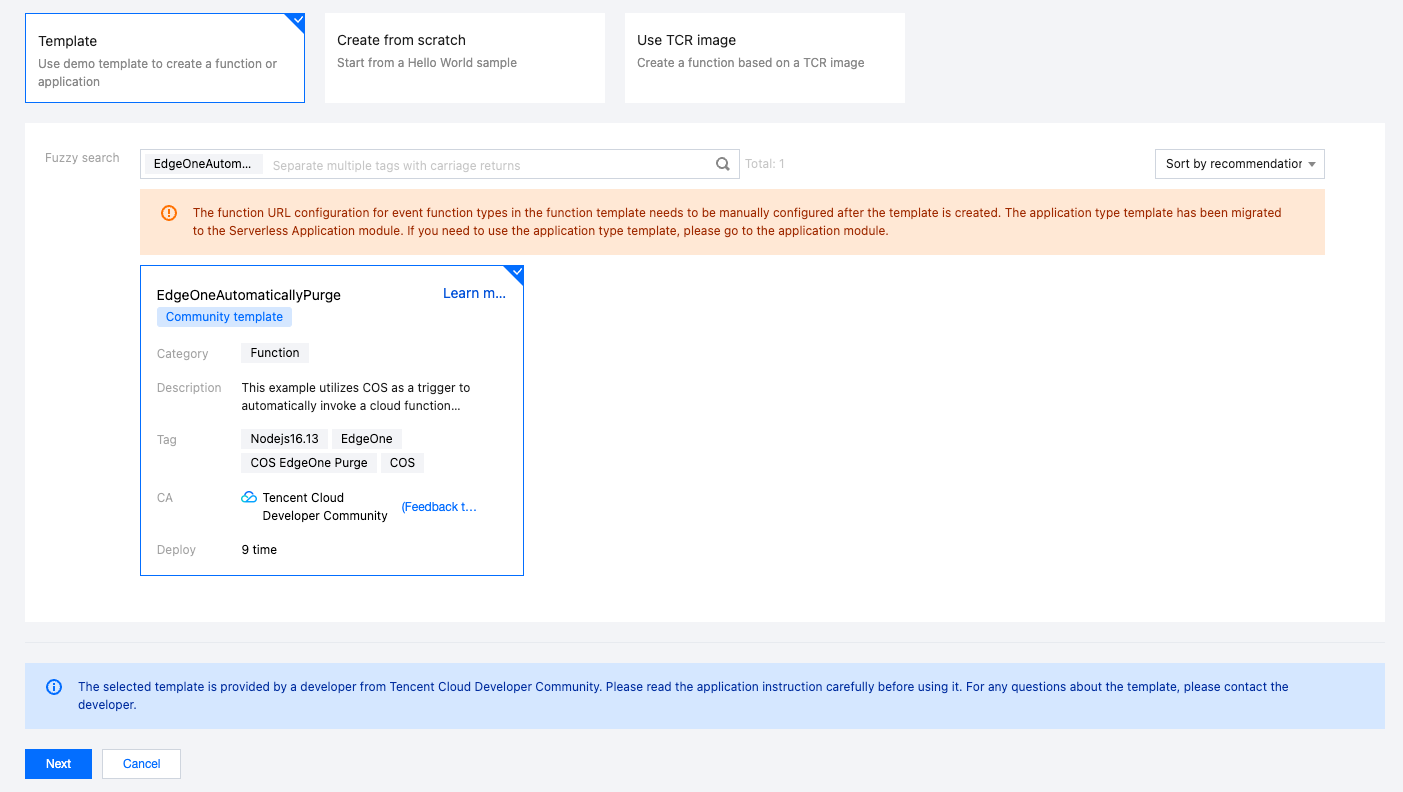Click the Next button
This screenshot has width=1403, height=792.
(58, 764)
